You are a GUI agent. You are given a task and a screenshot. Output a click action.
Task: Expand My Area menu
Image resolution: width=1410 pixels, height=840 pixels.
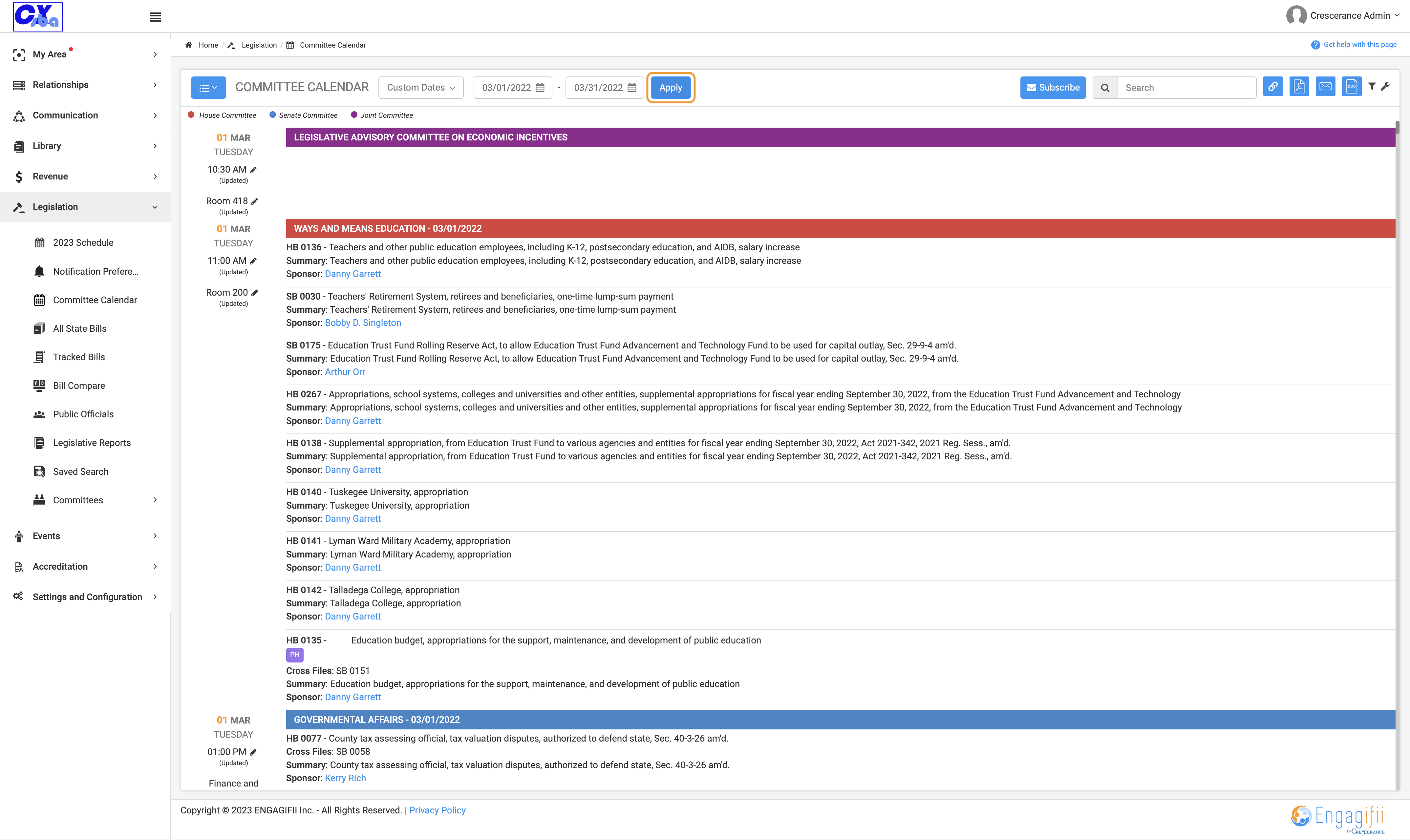85,54
